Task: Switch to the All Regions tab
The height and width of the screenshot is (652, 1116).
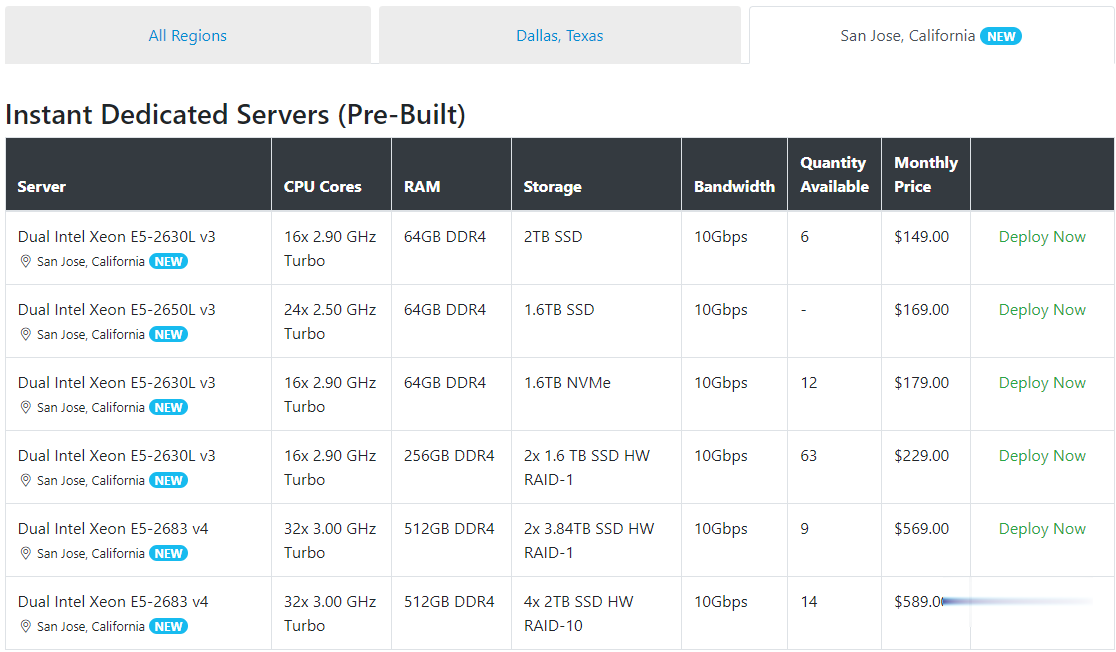Action: pyautogui.click(x=188, y=36)
